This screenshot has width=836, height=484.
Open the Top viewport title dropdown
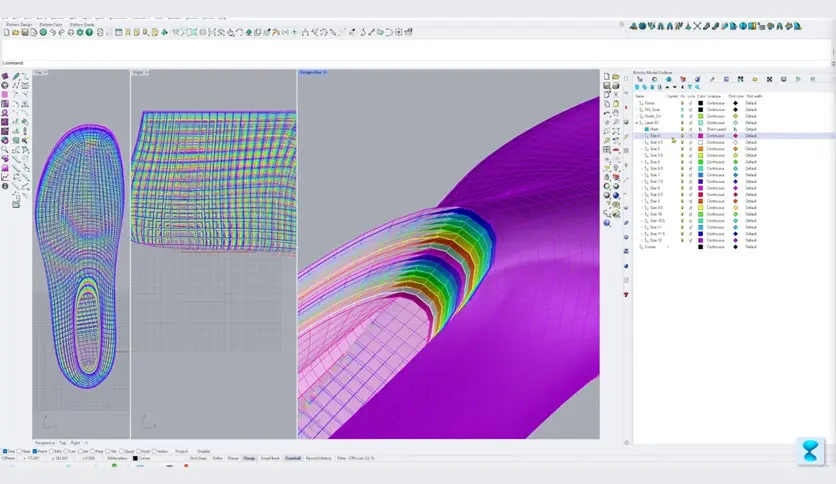[x=45, y=72]
